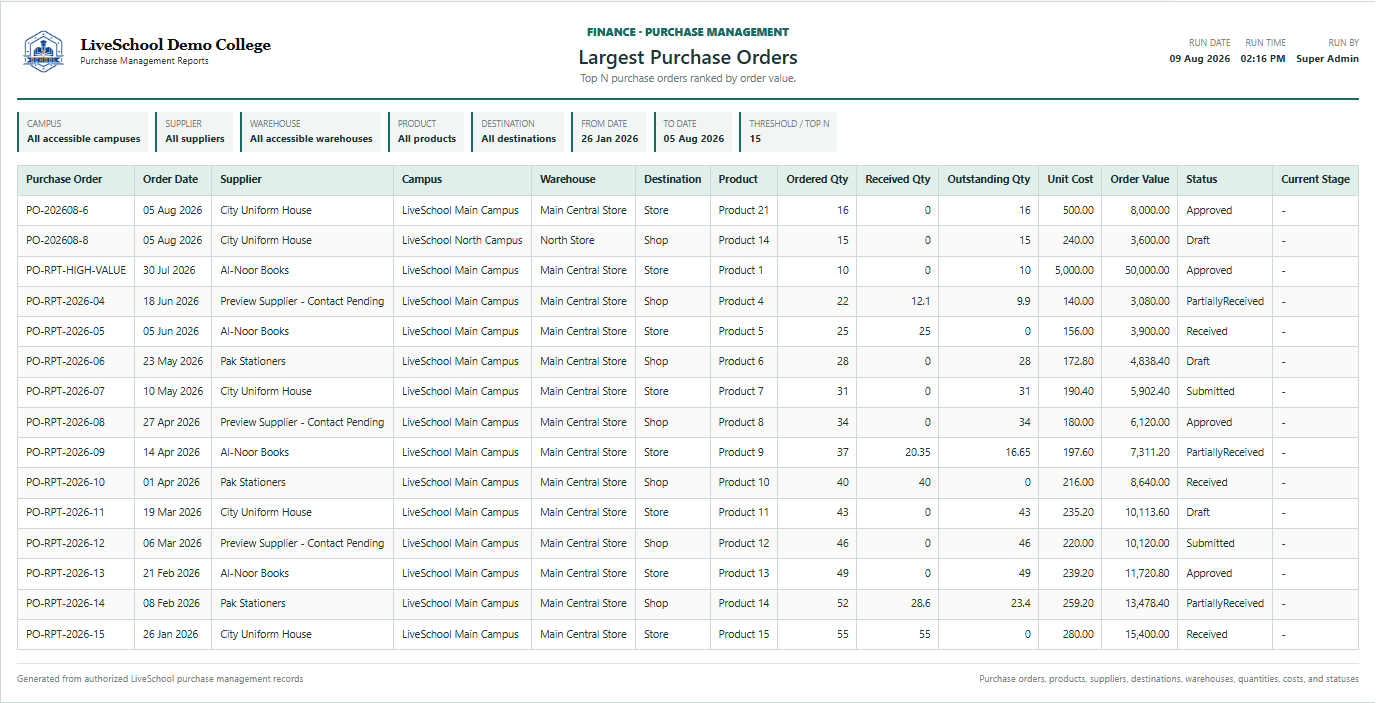
Task: Click the "Pak Stationers" supplier for PO-RPT-2026-06
Action: [253, 361]
